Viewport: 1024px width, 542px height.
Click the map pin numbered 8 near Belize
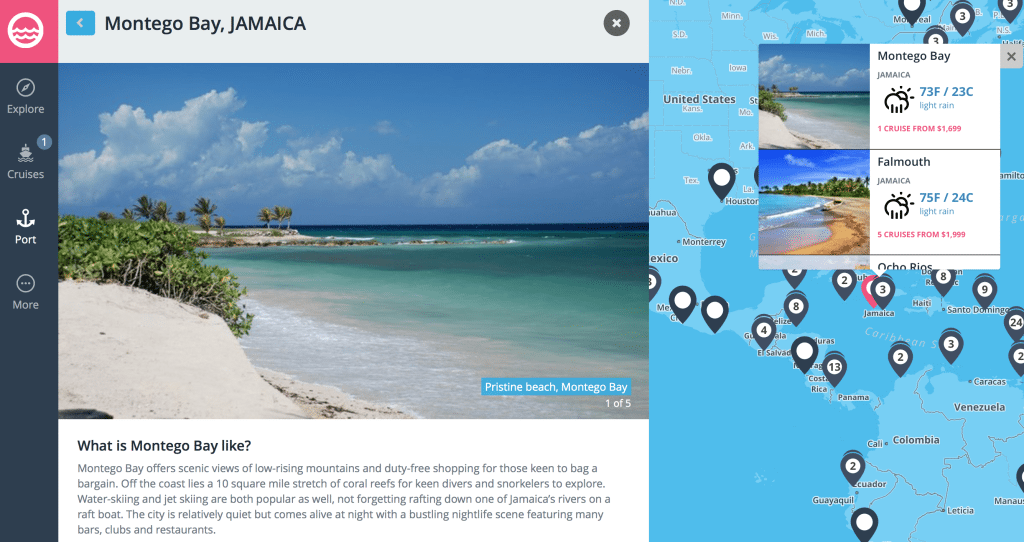tap(795, 308)
